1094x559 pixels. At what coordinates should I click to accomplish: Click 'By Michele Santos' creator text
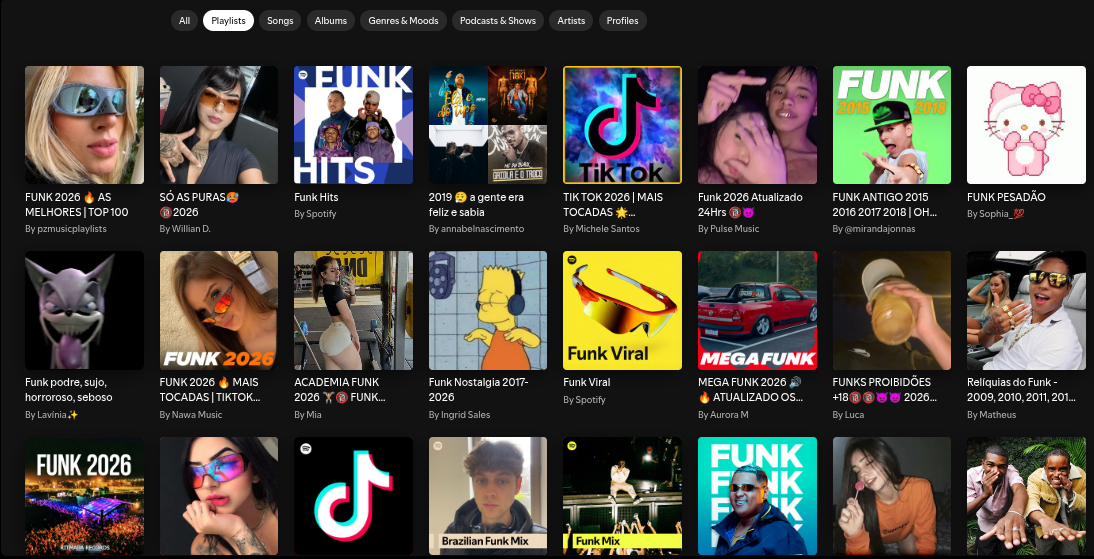(x=601, y=229)
